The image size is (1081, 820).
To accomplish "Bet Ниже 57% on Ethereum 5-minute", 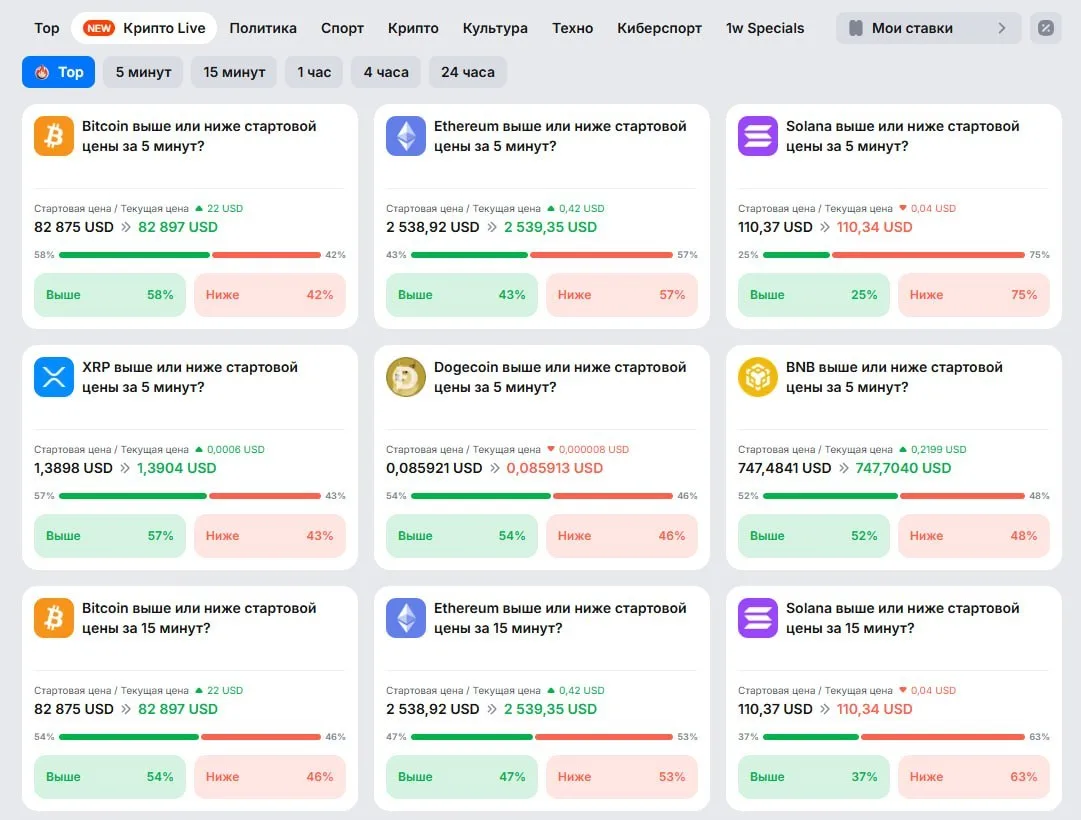I will point(622,295).
